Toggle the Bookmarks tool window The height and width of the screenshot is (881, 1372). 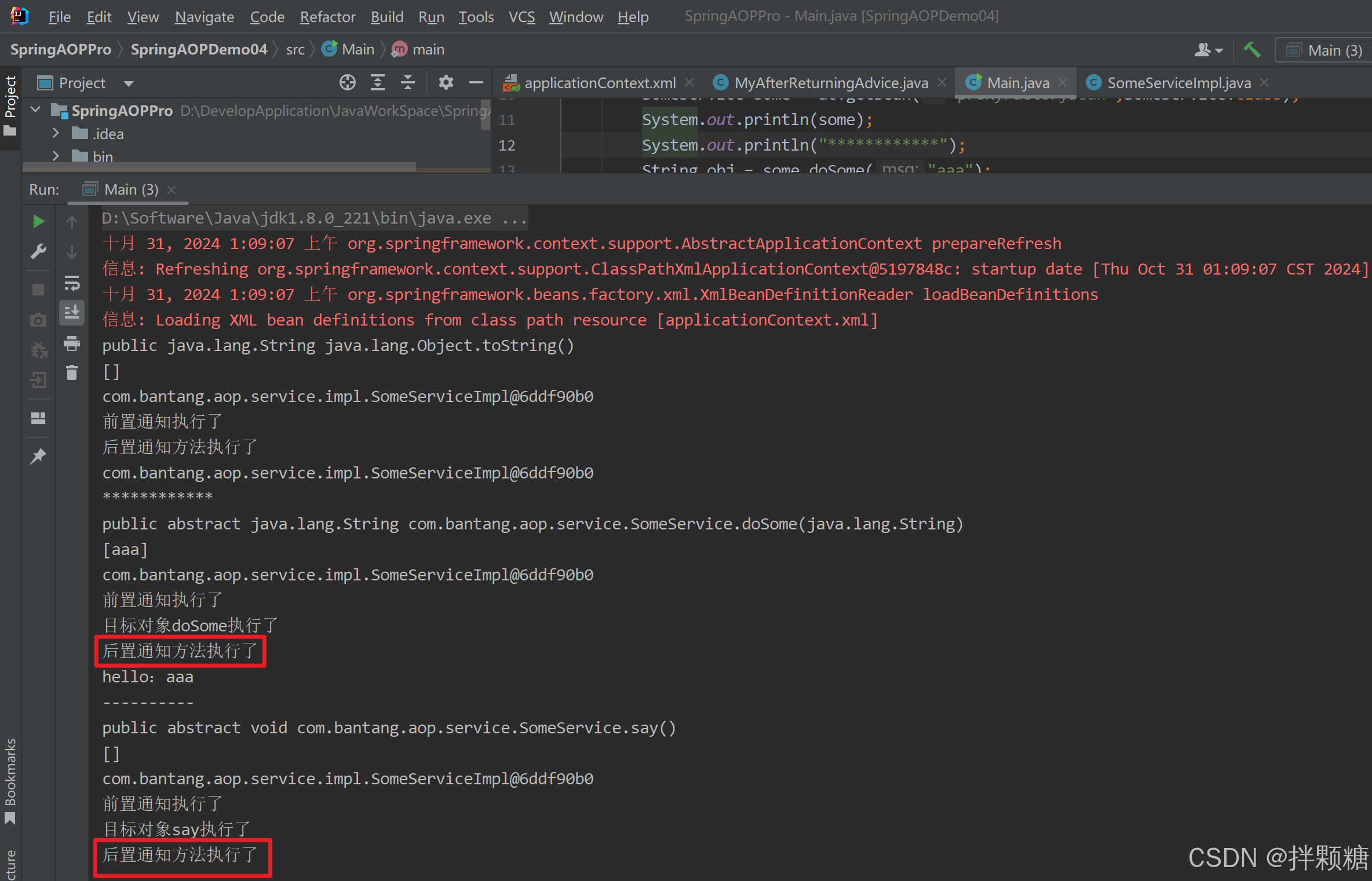10,779
